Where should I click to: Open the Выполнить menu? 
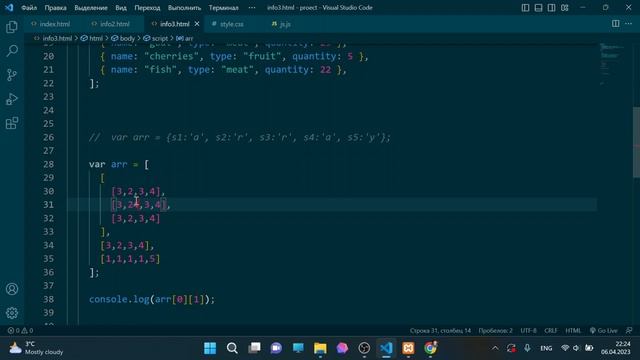pos(184,7)
